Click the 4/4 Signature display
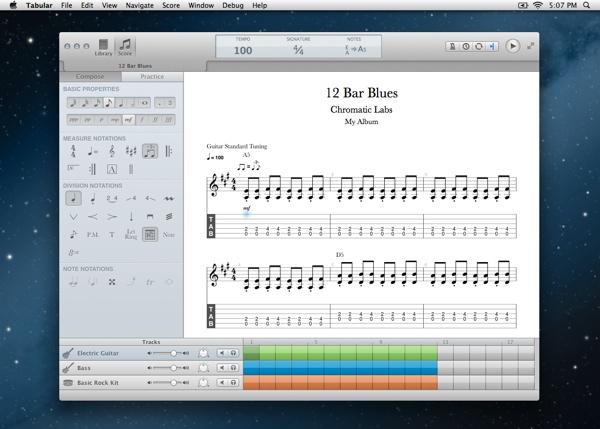The image size is (600, 429). click(x=297, y=48)
